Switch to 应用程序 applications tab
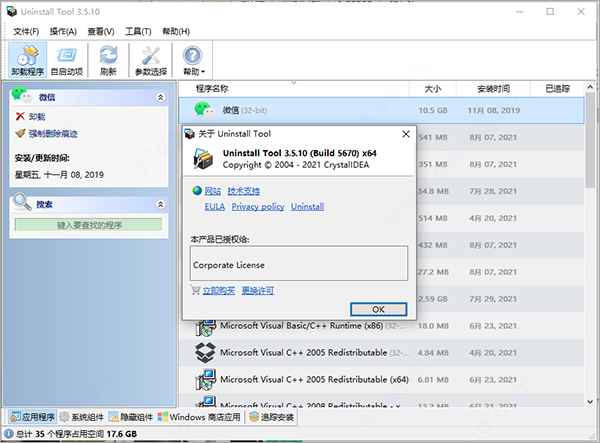The image size is (600, 443). 33,417
